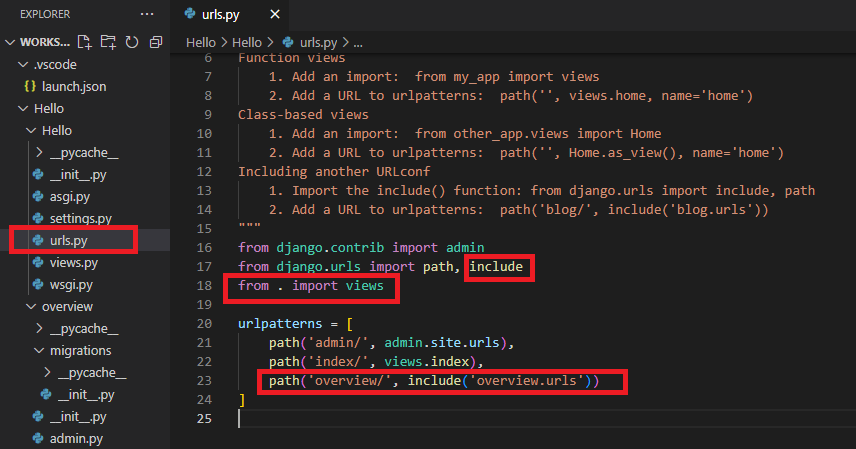Click the first Hello breadcrumb segment
Viewport: 856px width, 449px height.
201,43
